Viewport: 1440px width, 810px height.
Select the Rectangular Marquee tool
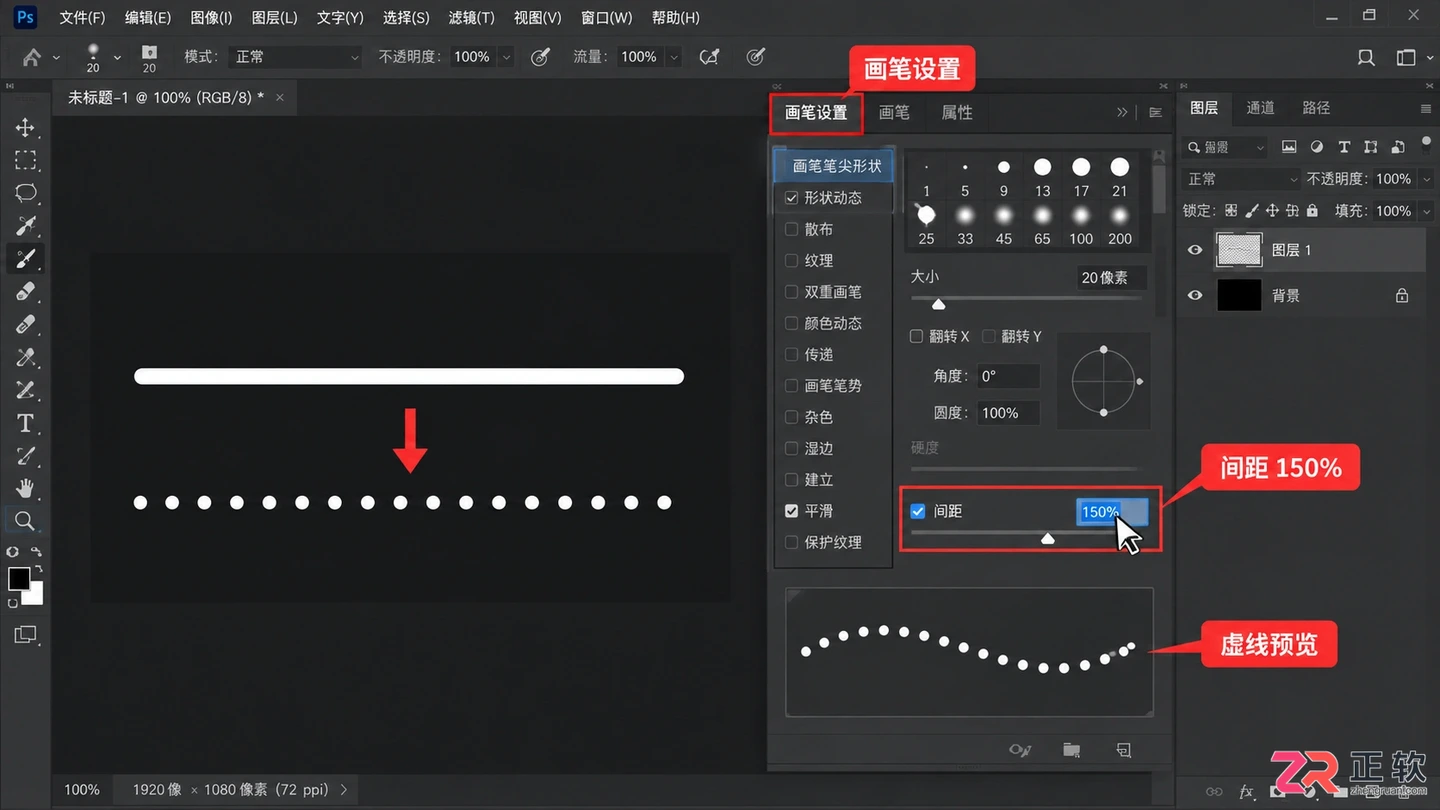(x=25, y=160)
